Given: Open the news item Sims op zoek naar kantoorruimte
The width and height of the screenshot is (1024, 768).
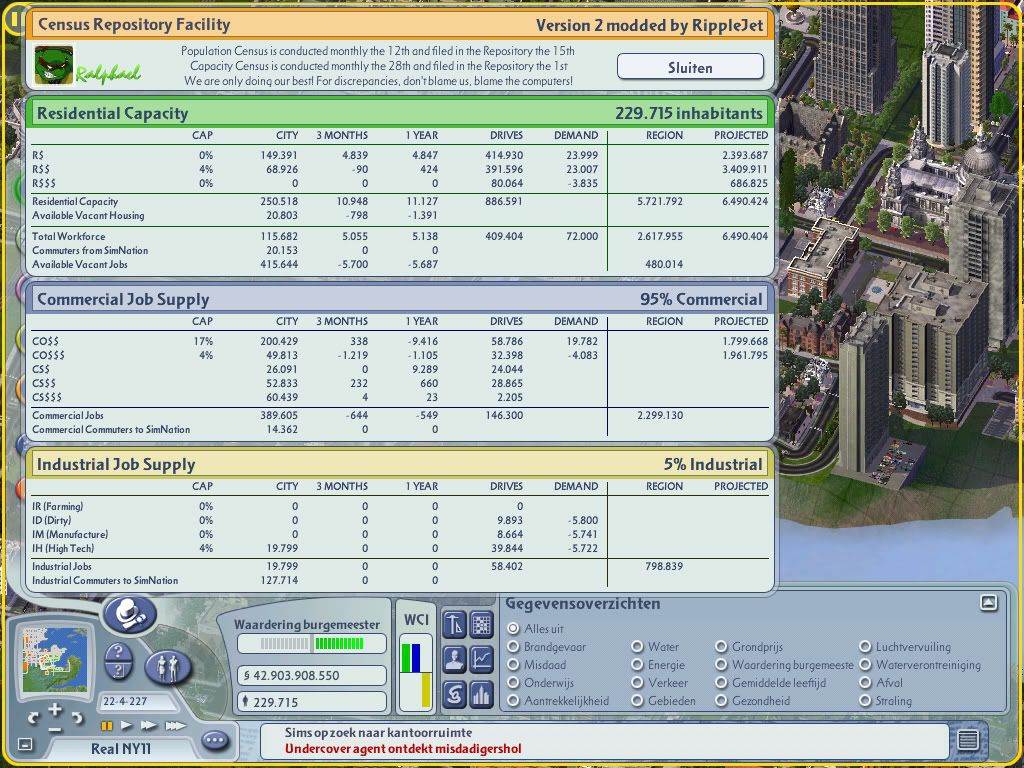Looking at the screenshot, I should (x=378, y=733).
